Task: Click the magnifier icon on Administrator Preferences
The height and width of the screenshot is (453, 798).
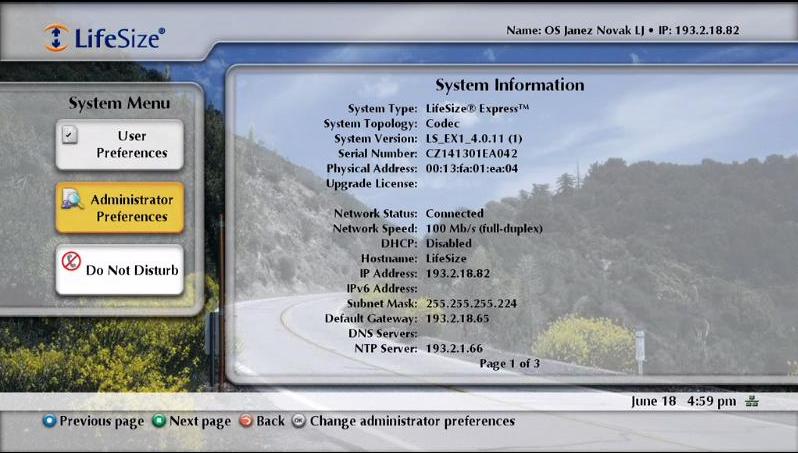Action: pos(72,199)
